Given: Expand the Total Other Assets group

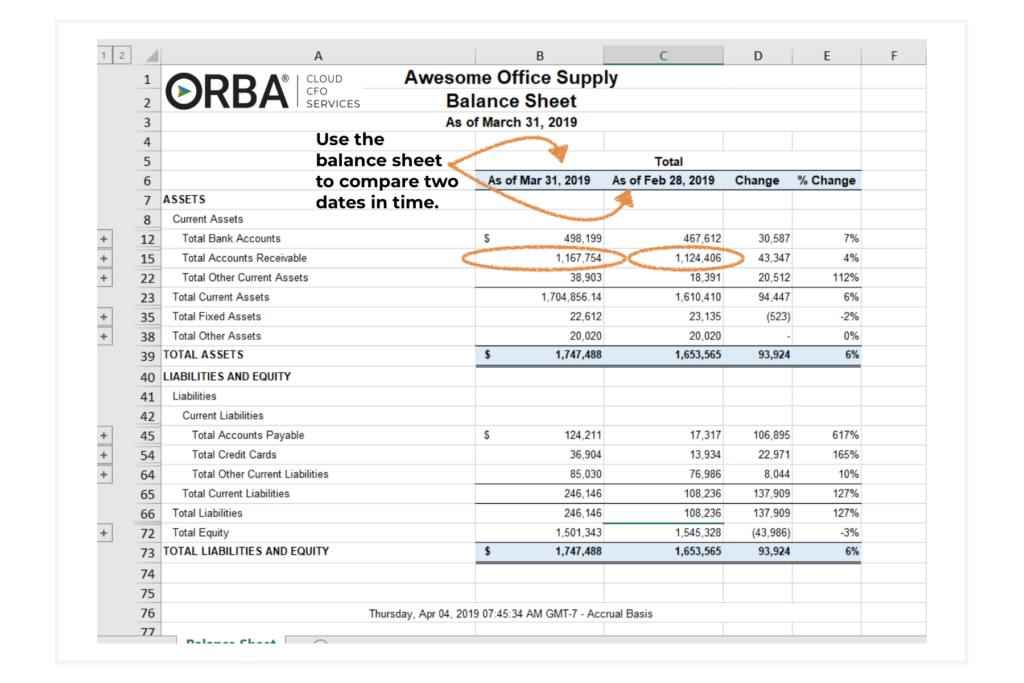Looking at the screenshot, I should pos(105,336).
